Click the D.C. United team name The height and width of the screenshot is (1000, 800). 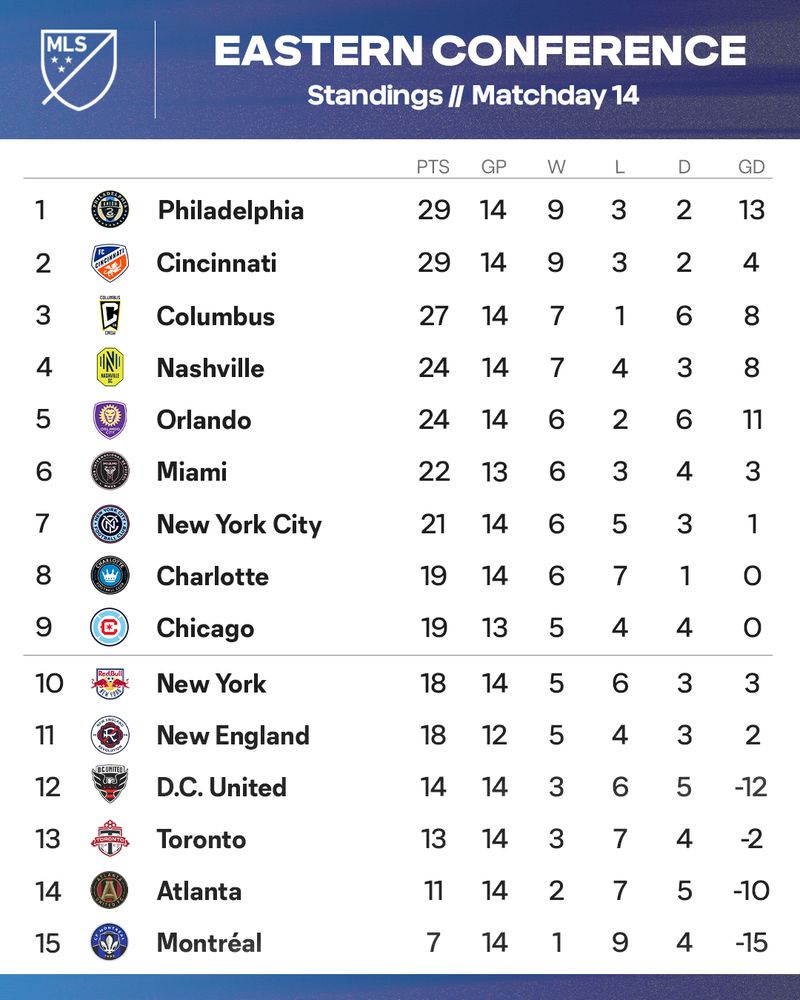coord(221,787)
